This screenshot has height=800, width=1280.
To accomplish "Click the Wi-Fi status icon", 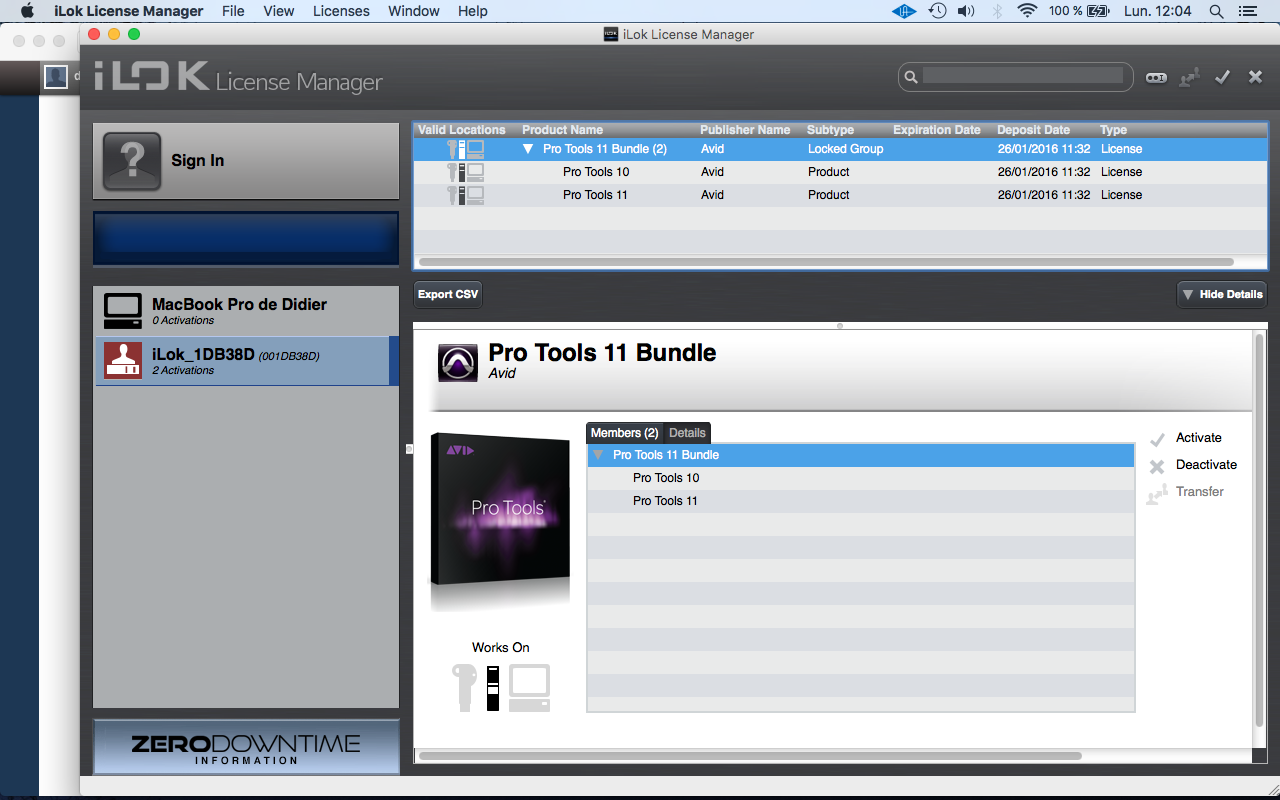I will point(1027,11).
